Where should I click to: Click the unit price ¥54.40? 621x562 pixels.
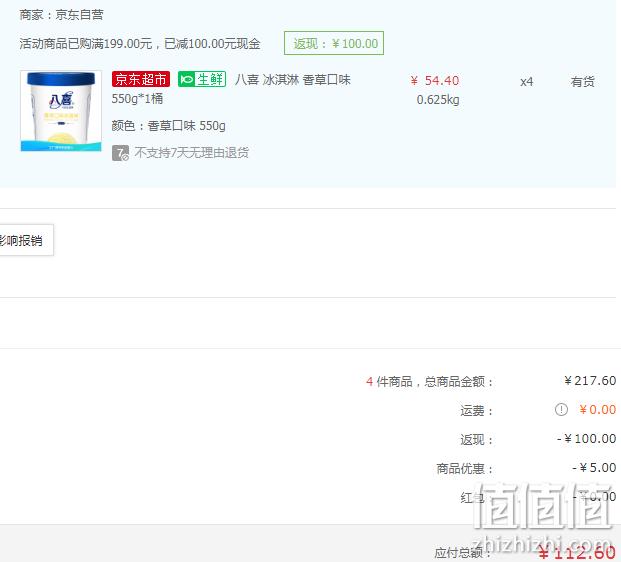435,80
